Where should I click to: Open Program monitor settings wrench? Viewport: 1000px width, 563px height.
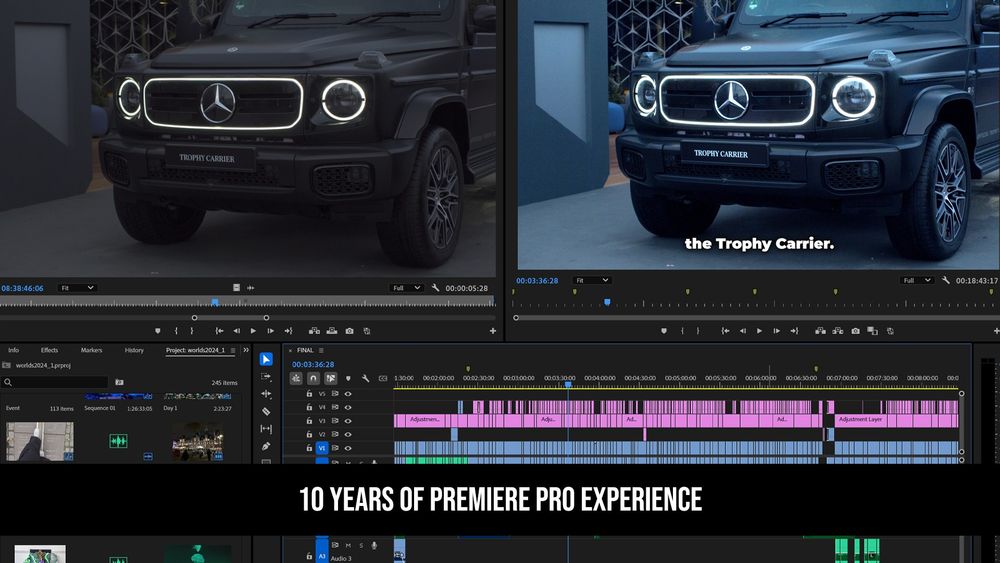click(946, 281)
